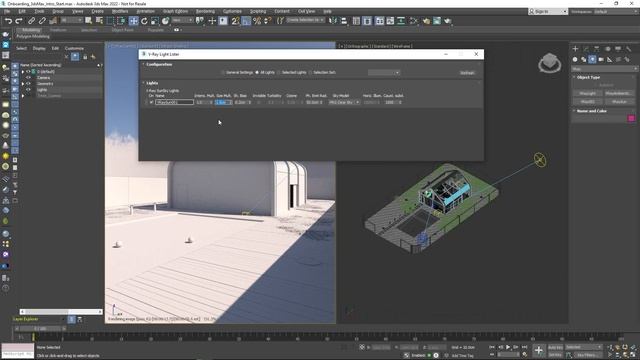Click the V-Ray sun light icon in the wireframe viewport
Screen dimensions: 640x360
(x=540, y=160)
